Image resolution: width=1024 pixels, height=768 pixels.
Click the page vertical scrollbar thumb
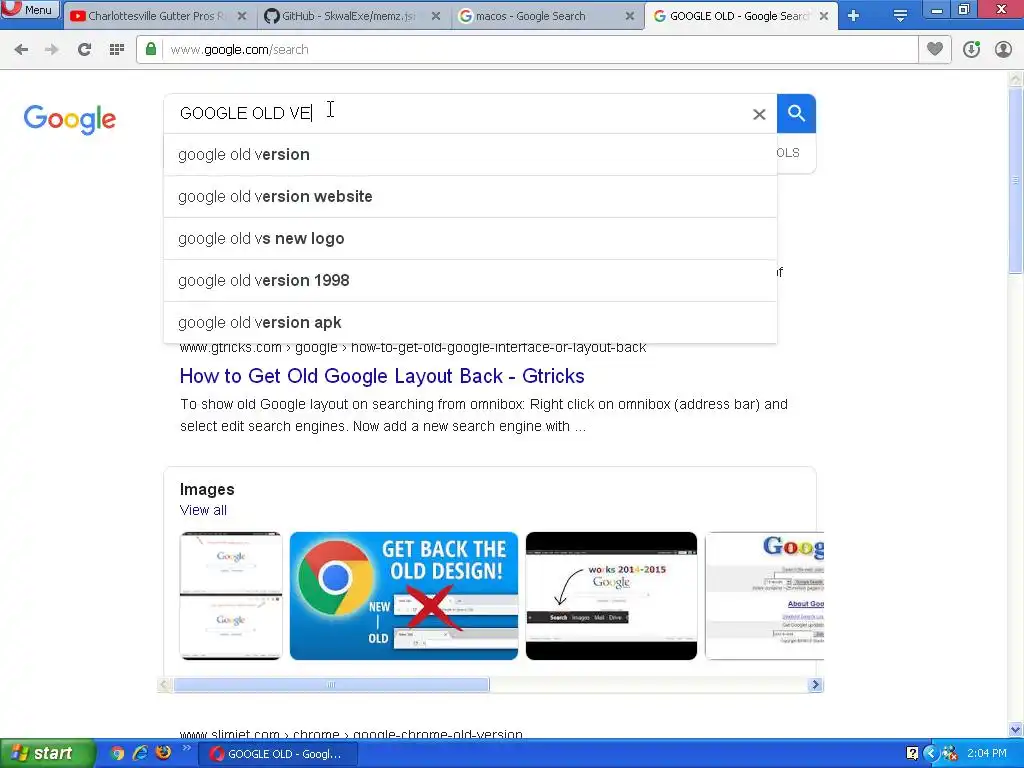1016,182
